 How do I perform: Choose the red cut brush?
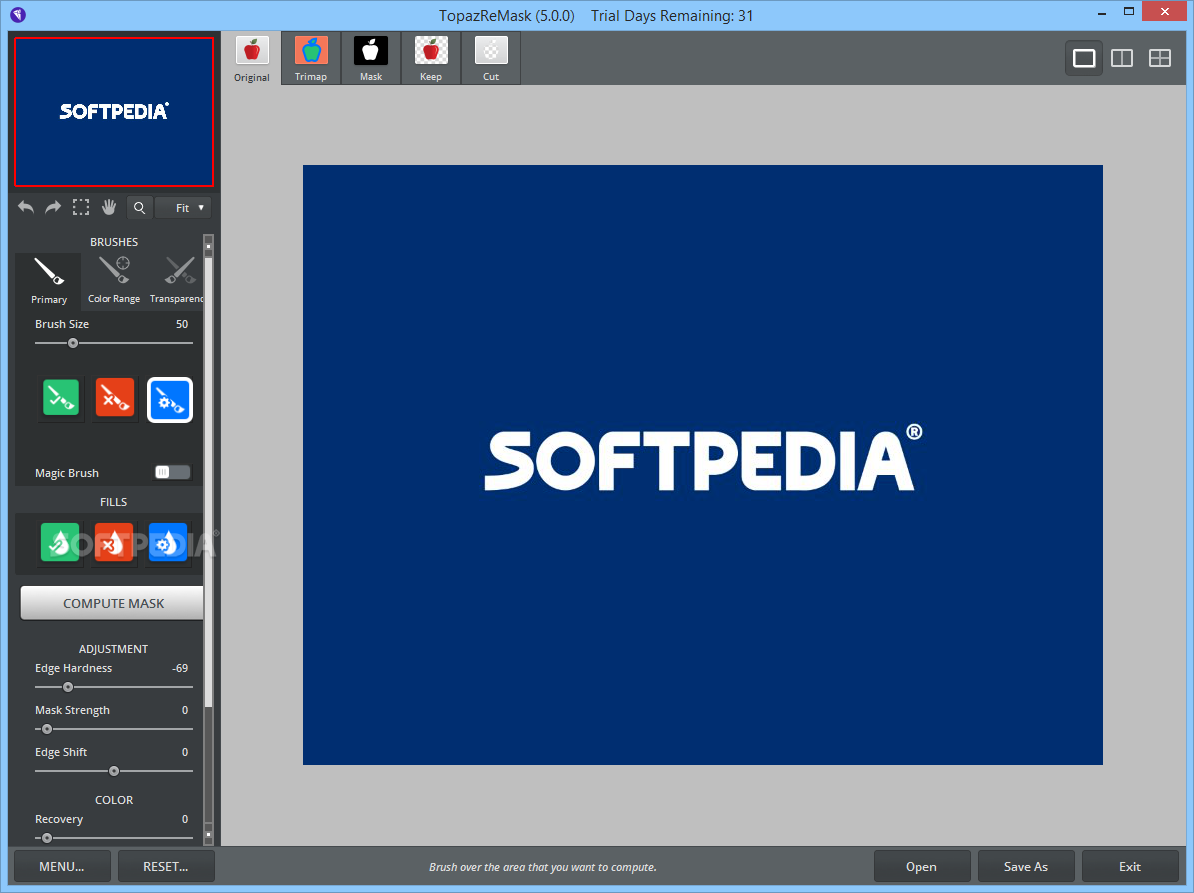click(114, 398)
